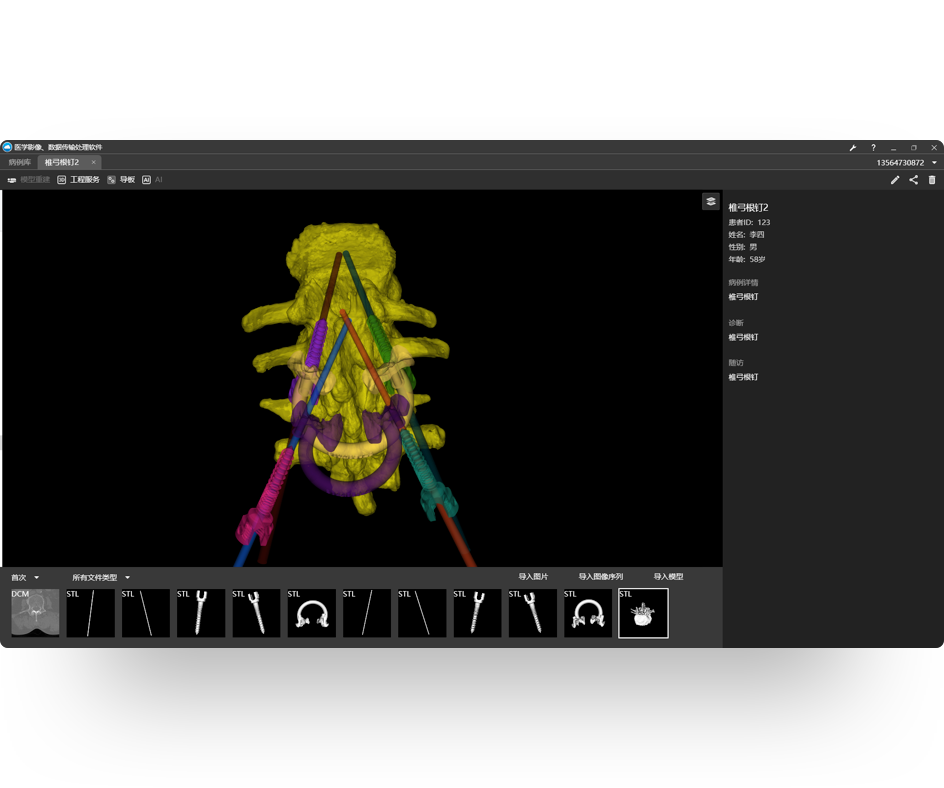The width and height of the screenshot is (944, 788).
Task: Open help with the question mark icon
Action: (x=873, y=148)
